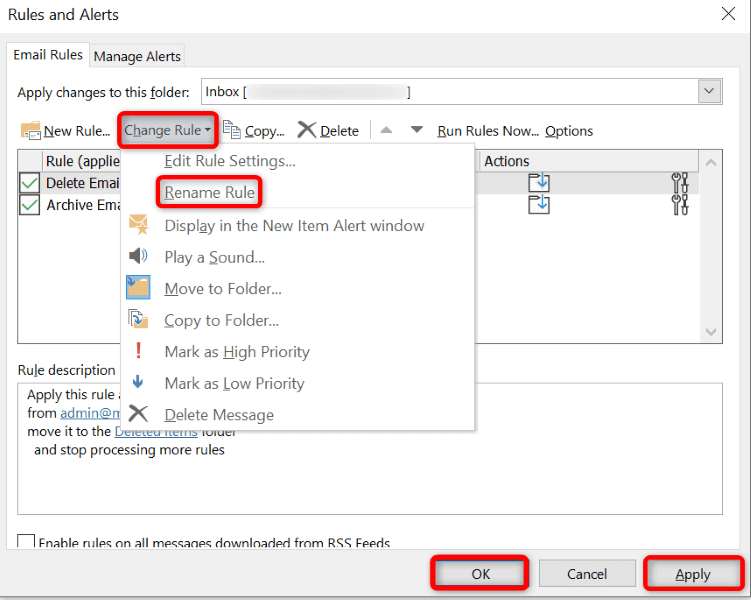Viewport: 751px width, 600px height.
Task: Select Edit Rule Settings menu entry
Action: click(230, 160)
